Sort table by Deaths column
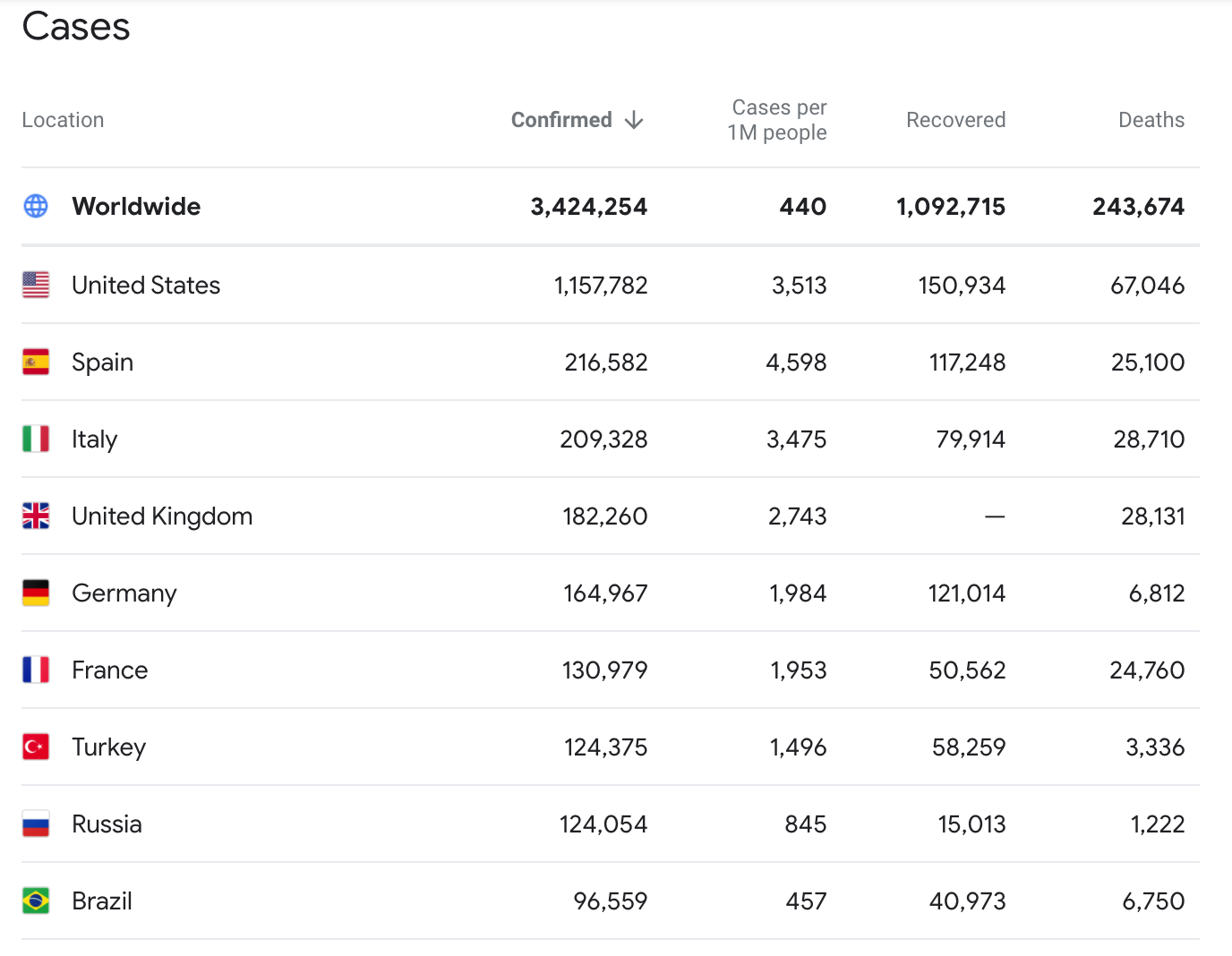The width and height of the screenshot is (1232, 956). pos(1151,120)
